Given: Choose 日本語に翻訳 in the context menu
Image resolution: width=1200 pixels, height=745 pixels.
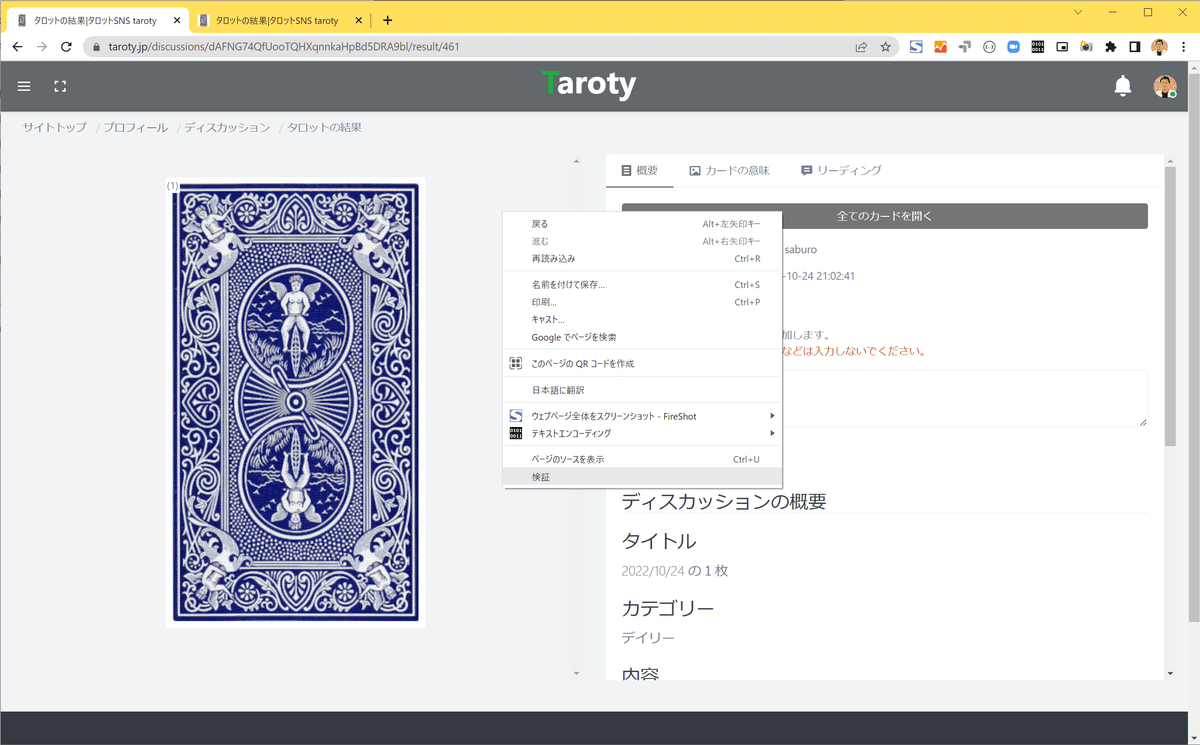Looking at the screenshot, I should click(x=641, y=390).
